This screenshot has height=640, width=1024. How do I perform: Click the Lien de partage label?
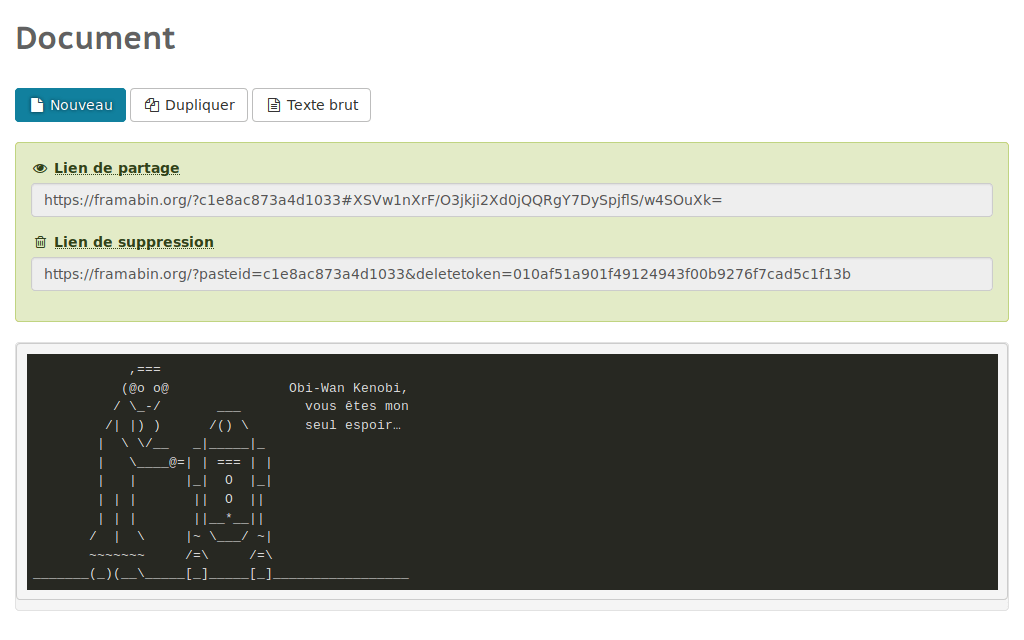tap(117, 168)
